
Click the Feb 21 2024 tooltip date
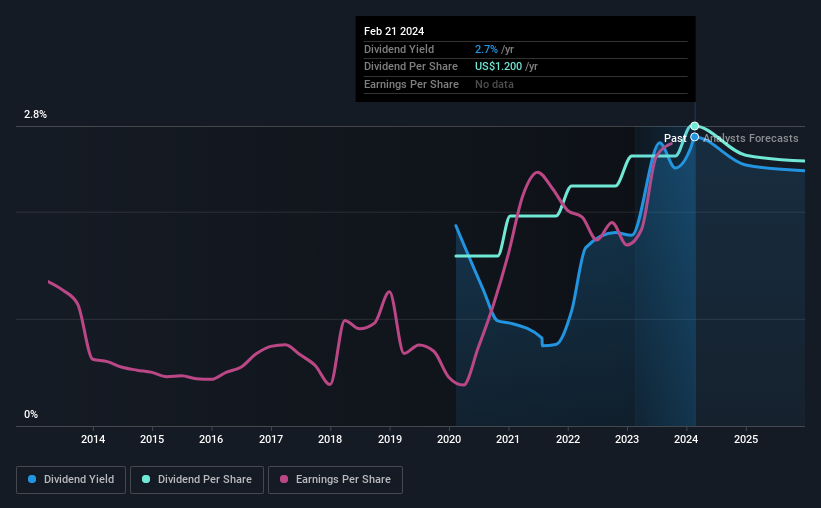coord(394,31)
